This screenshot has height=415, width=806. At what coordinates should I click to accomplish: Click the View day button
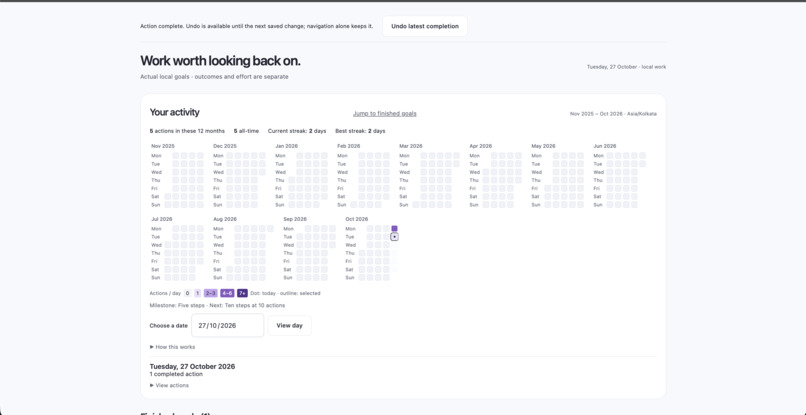(289, 326)
